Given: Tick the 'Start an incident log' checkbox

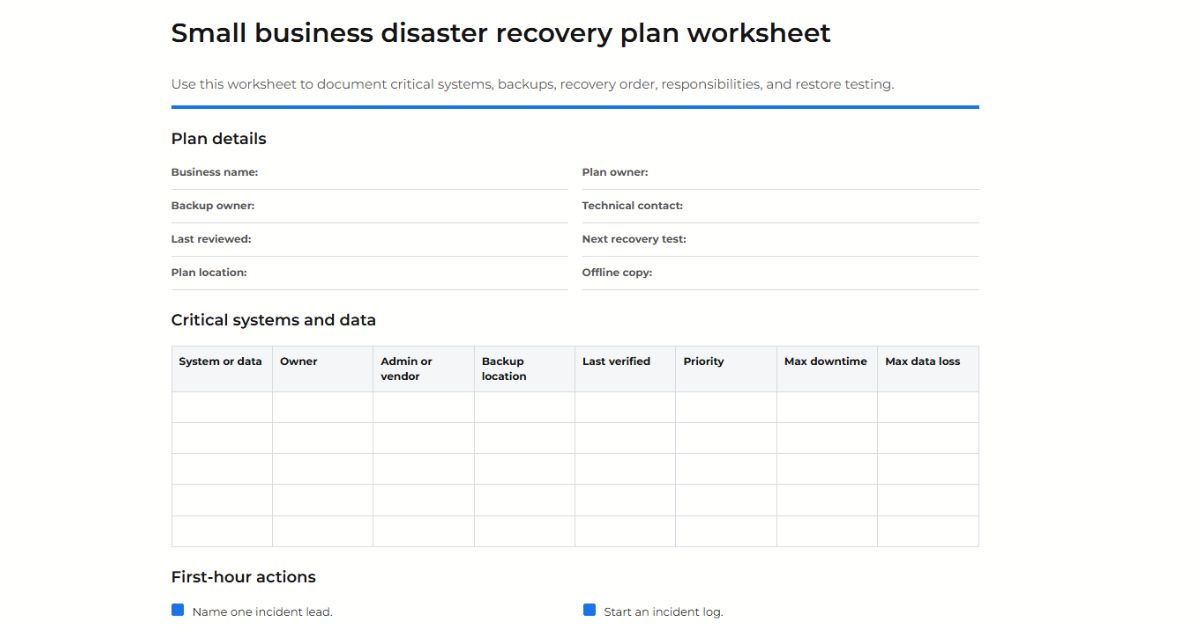Looking at the screenshot, I should [589, 610].
